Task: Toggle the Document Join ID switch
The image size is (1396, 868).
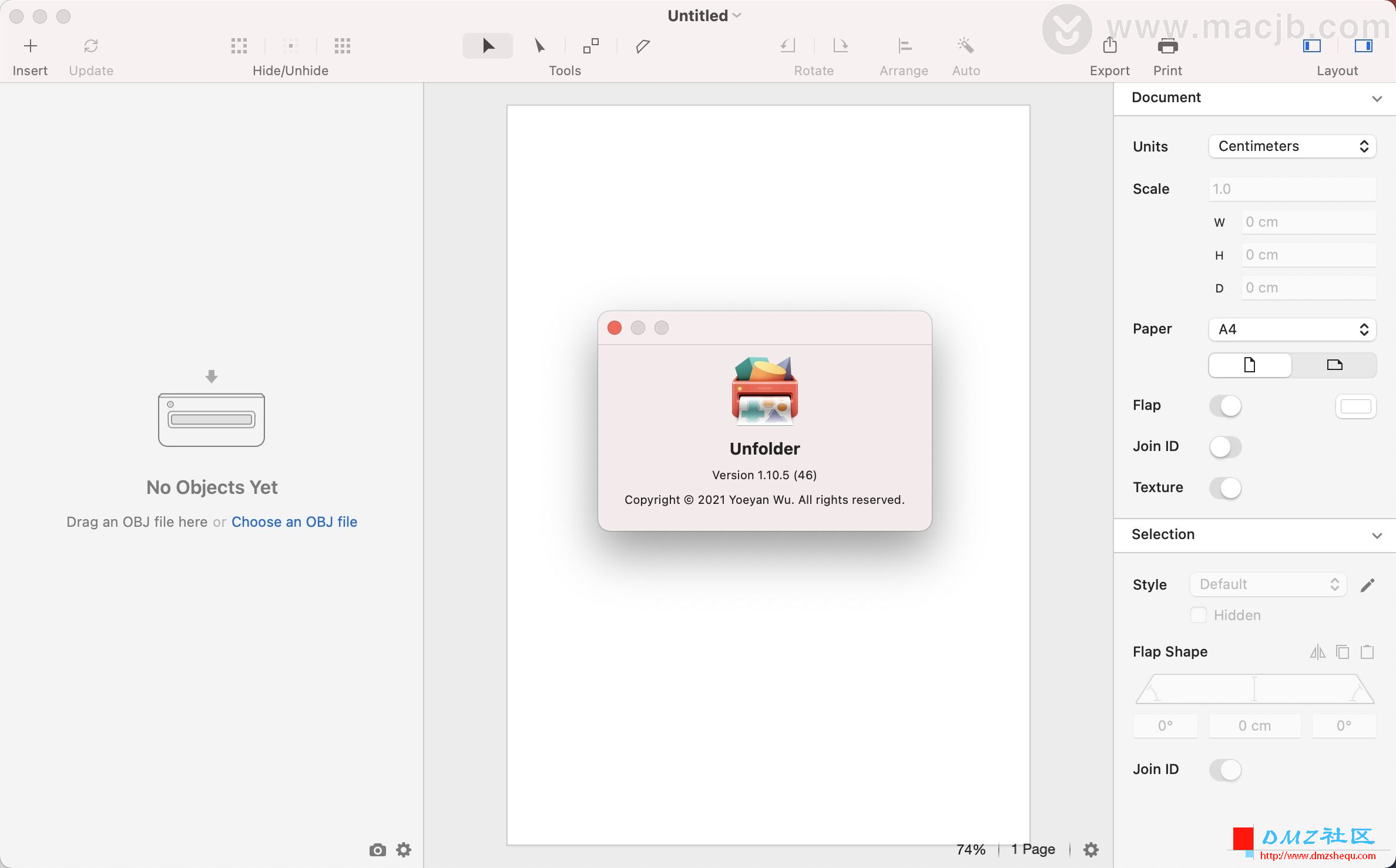Action: pyautogui.click(x=1226, y=447)
